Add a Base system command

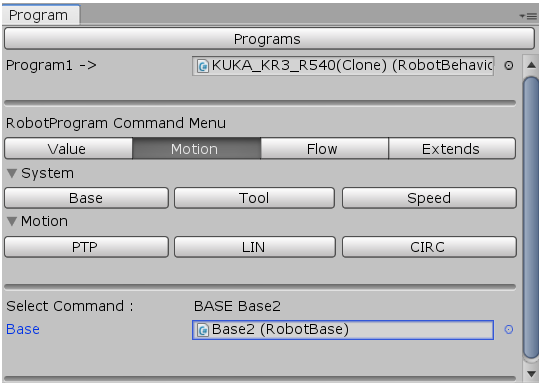tap(86, 198)
